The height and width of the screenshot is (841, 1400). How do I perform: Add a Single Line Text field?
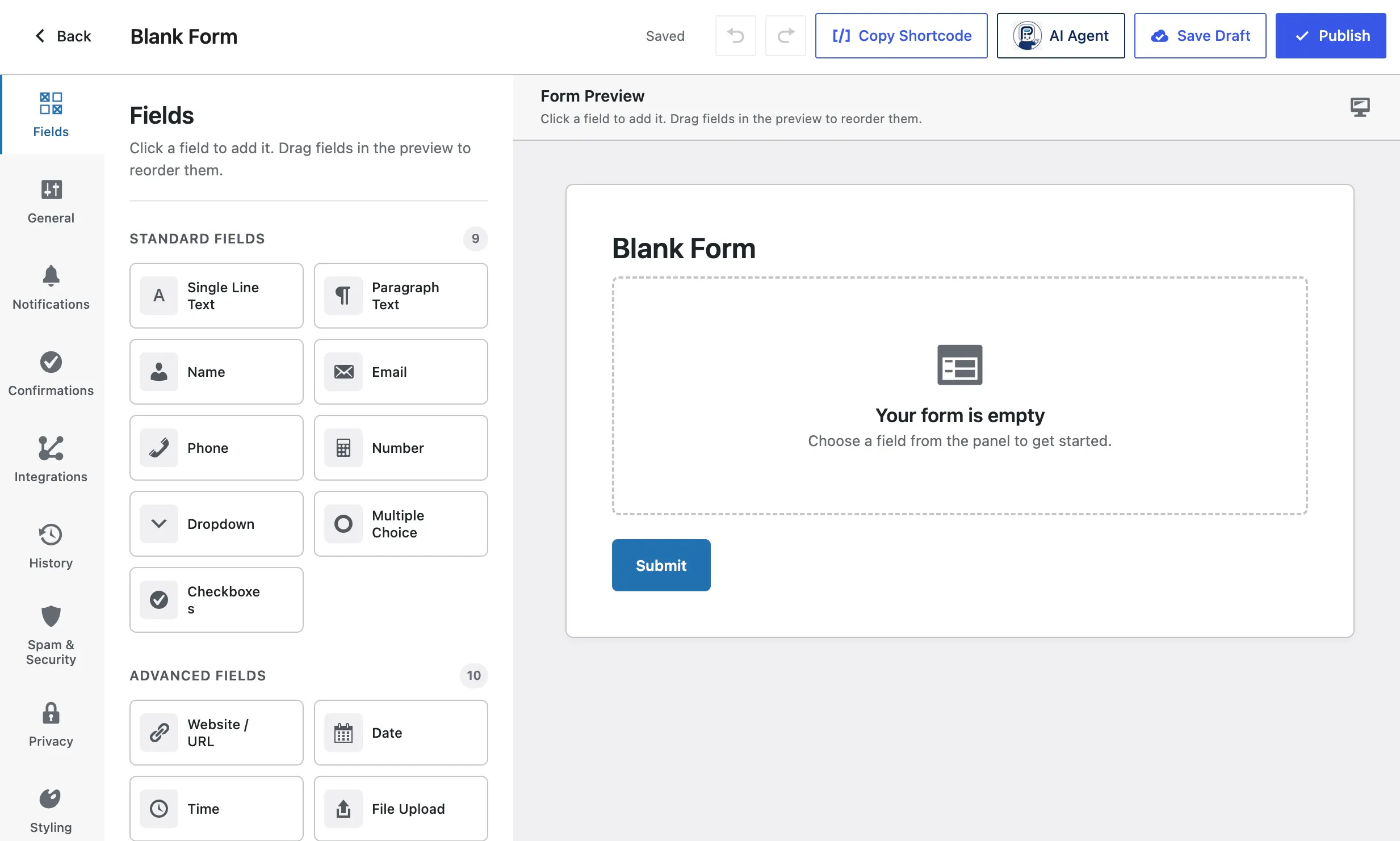[216, 296]
